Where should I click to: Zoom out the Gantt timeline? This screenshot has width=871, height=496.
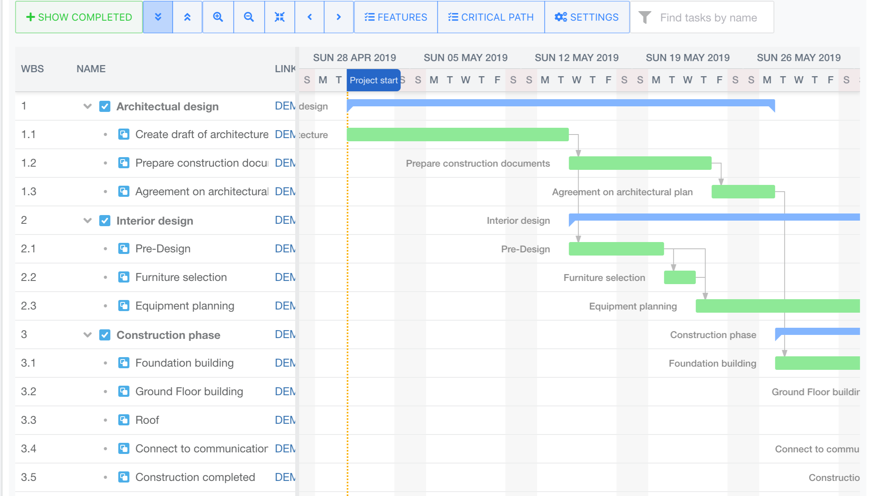249,17
